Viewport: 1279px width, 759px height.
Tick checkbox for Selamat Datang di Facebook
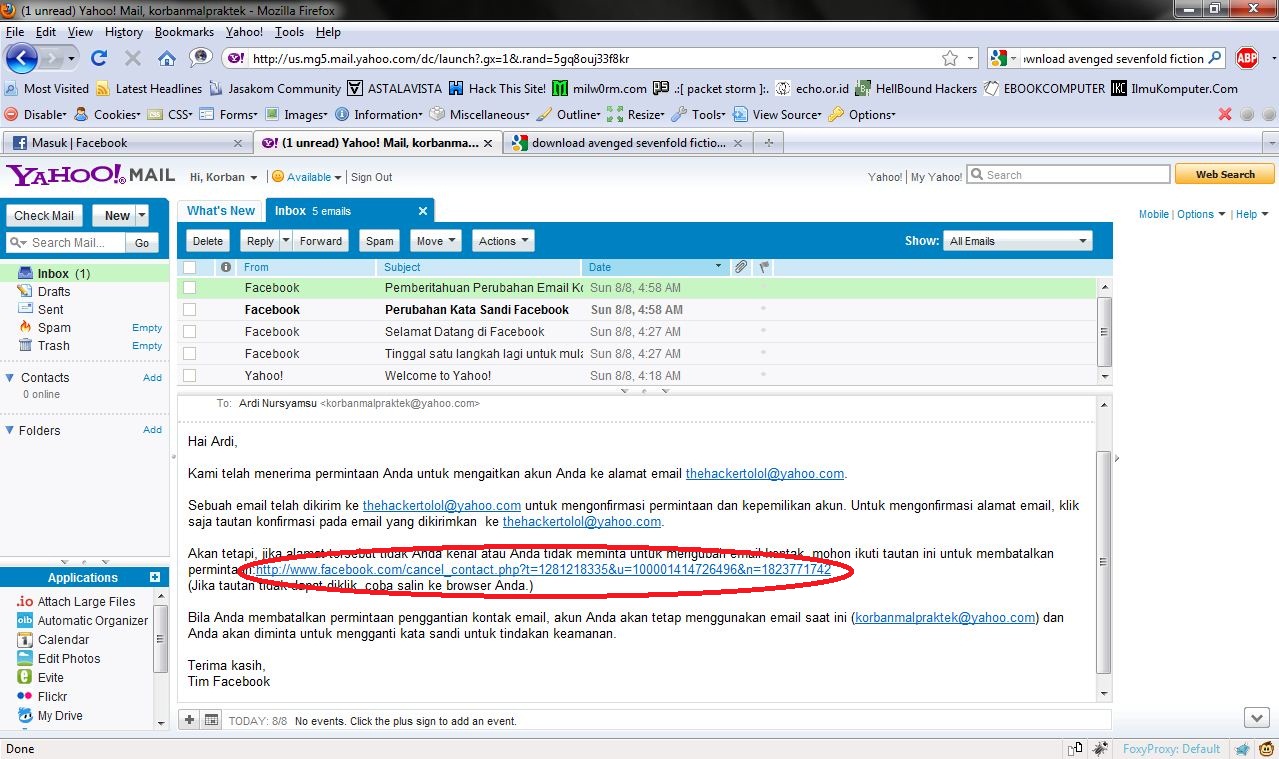click(190, 331)
